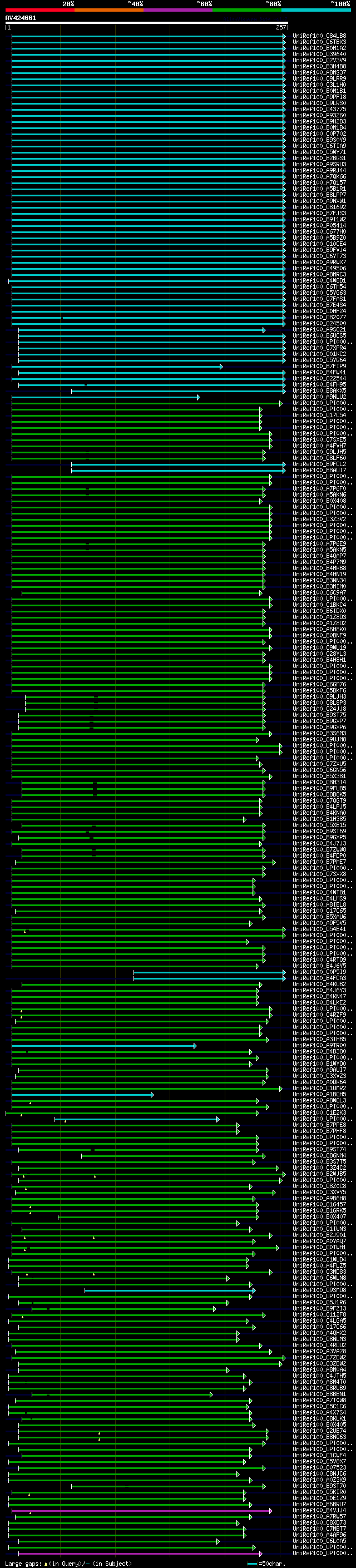
Task: Click the UniRef100_B8AUI7 label
Action: [319, 470]
